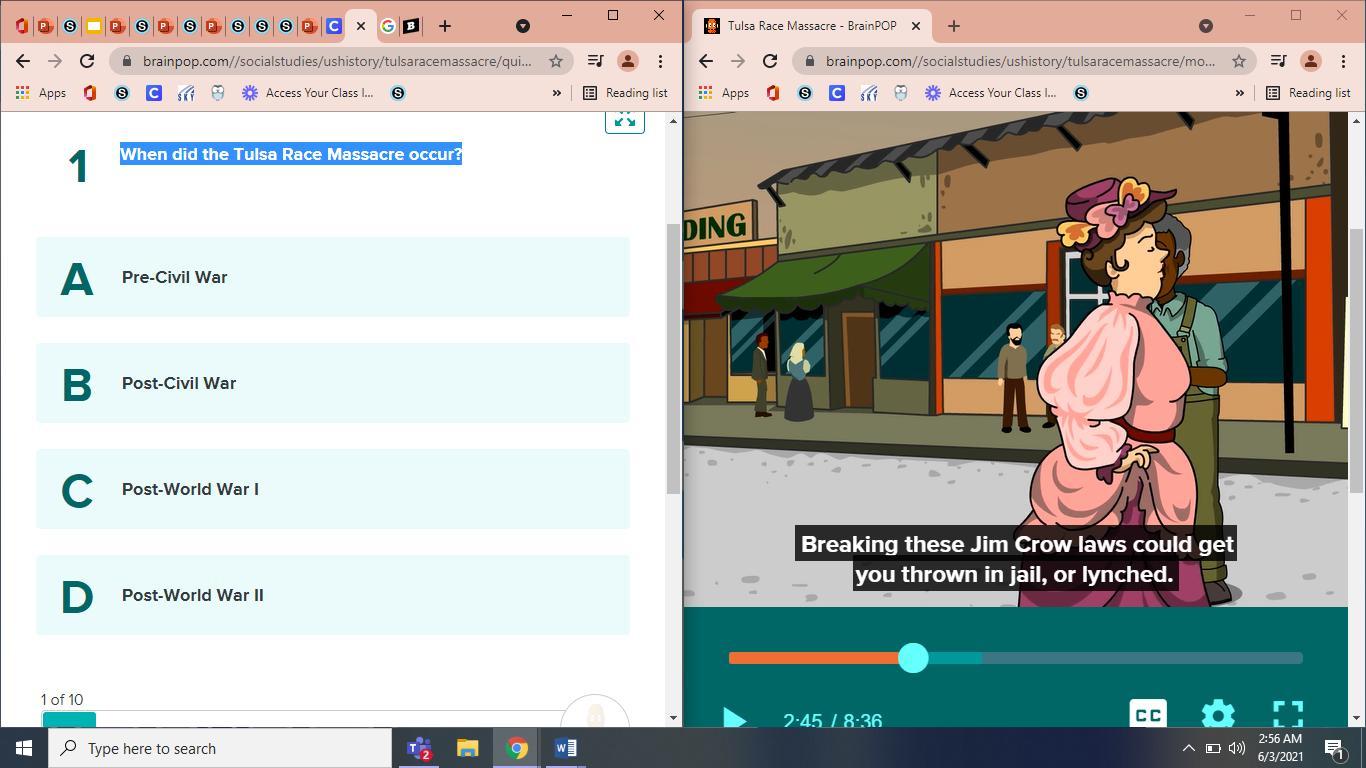The height and width of the screenshot is (768, 1366).
Task: Open the yellow Google Slides tab
Action: pos(93,26)
